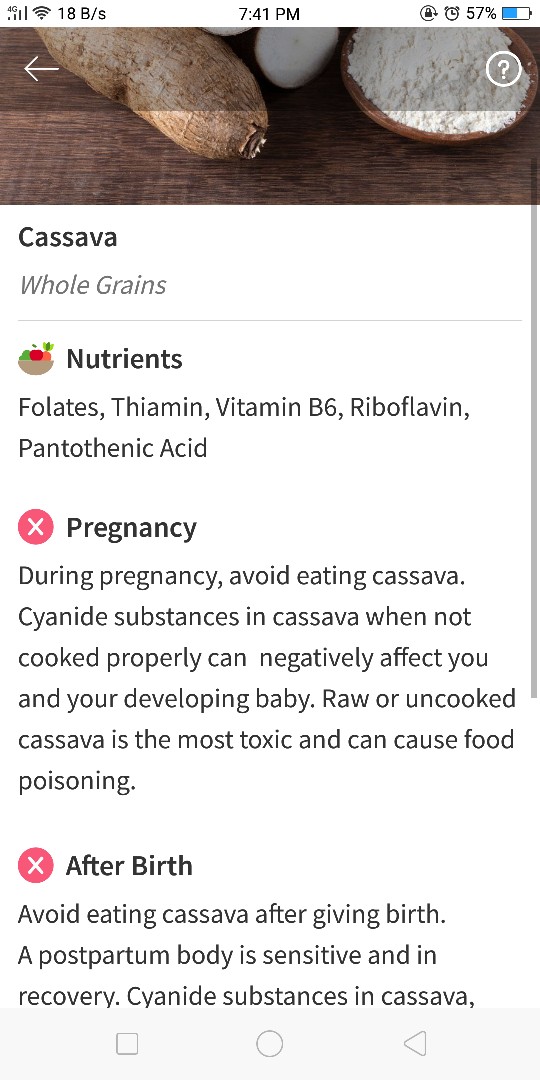
Task: Tap the pregnancy cyanide warning paragraph
Action: pyautogui.click(x=267, y=678)
